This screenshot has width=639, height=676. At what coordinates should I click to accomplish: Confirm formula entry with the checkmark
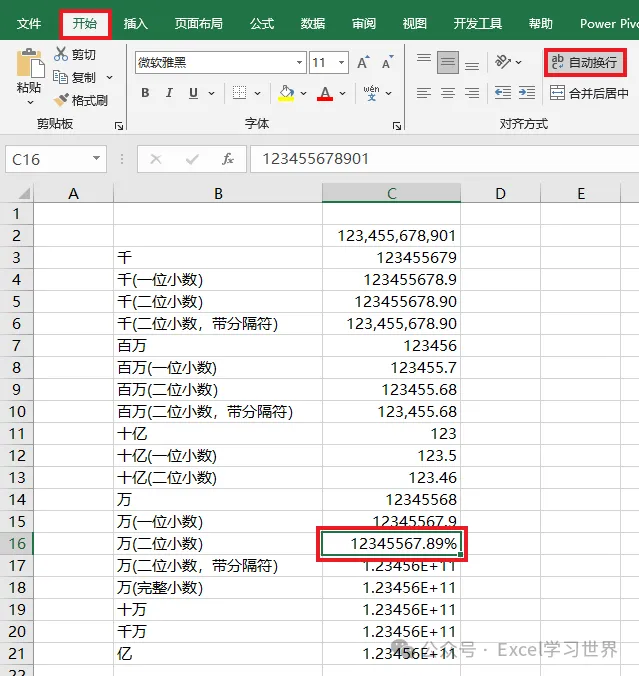coord(192,160)
